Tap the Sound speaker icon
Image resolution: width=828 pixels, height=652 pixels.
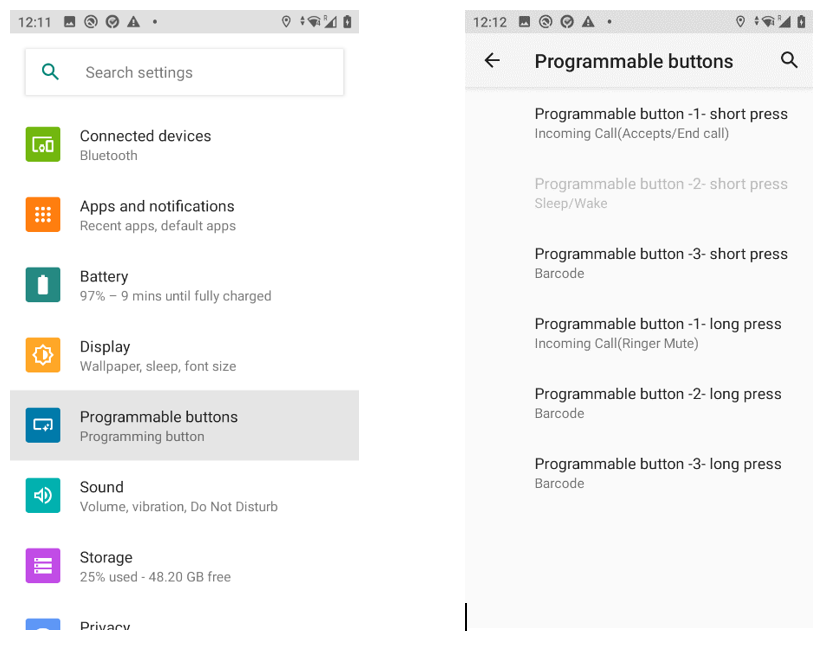43,495
